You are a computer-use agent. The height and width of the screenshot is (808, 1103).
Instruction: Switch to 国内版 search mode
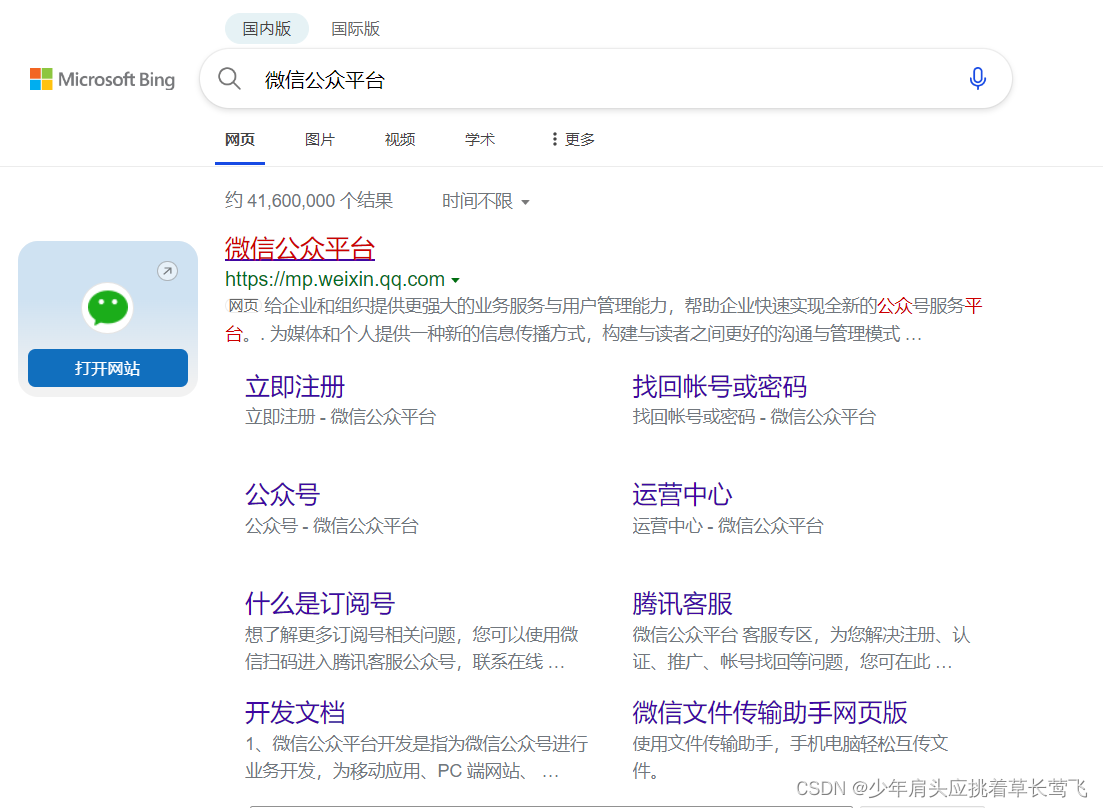coord(267,29)
